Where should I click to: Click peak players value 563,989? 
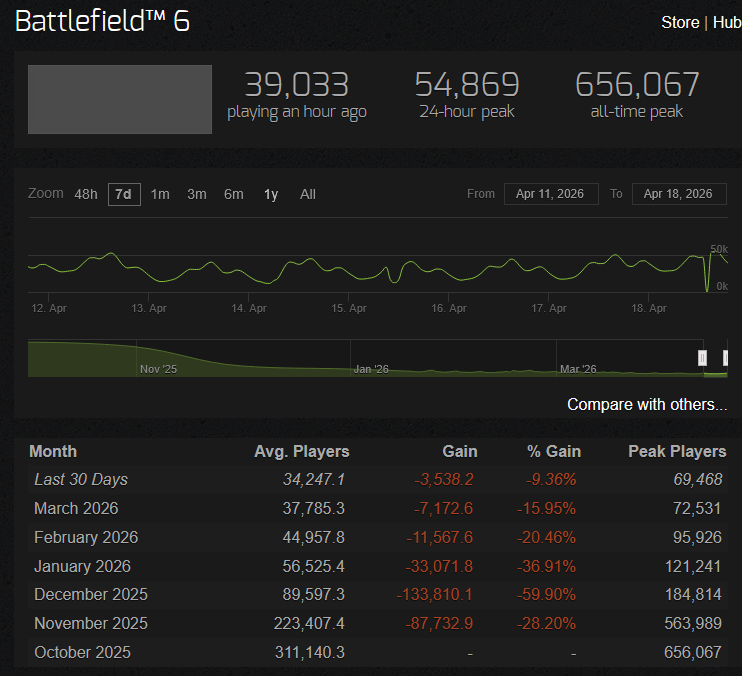693,623
